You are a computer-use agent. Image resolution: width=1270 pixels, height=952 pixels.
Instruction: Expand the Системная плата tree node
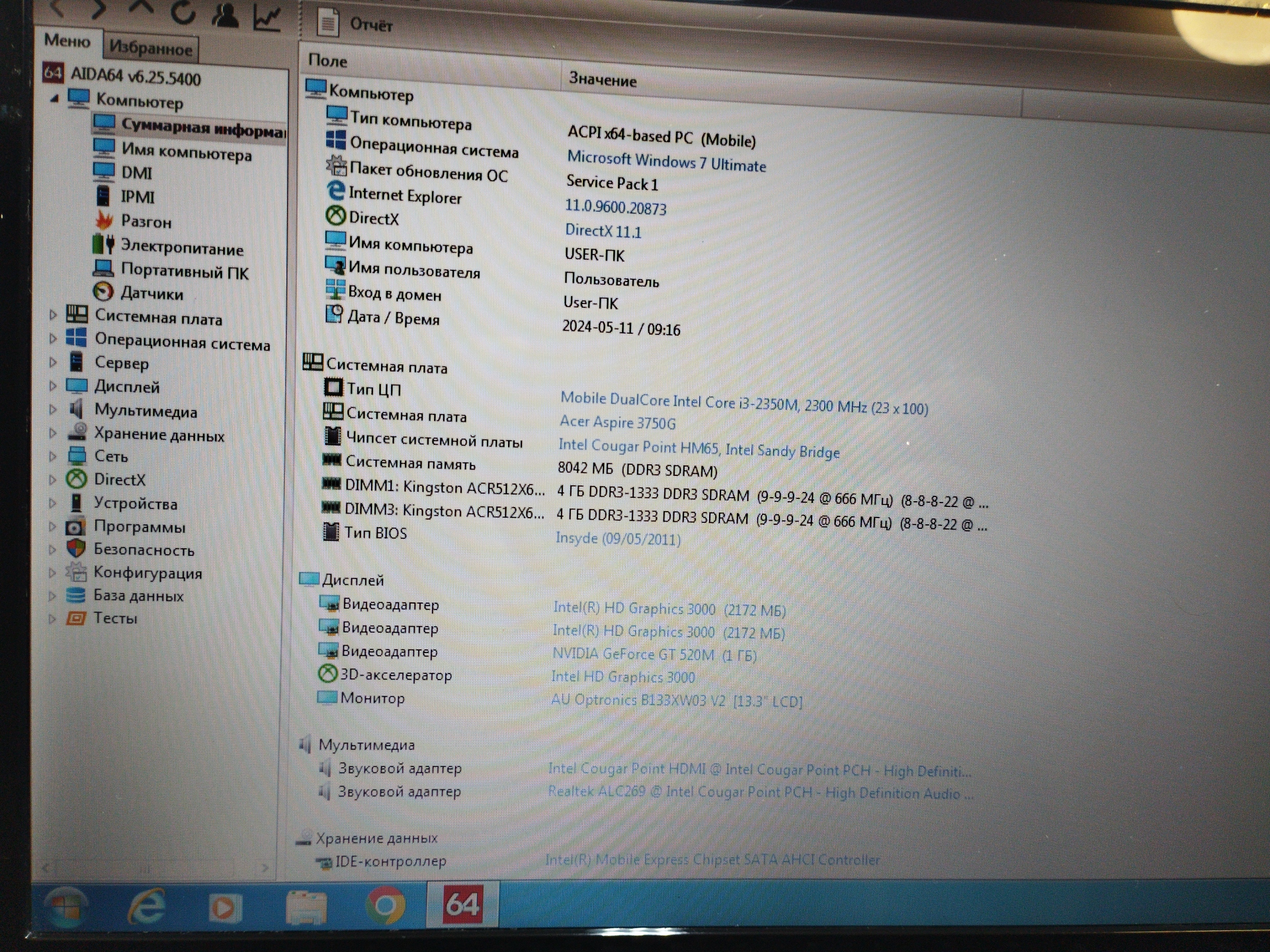point(53,315)
